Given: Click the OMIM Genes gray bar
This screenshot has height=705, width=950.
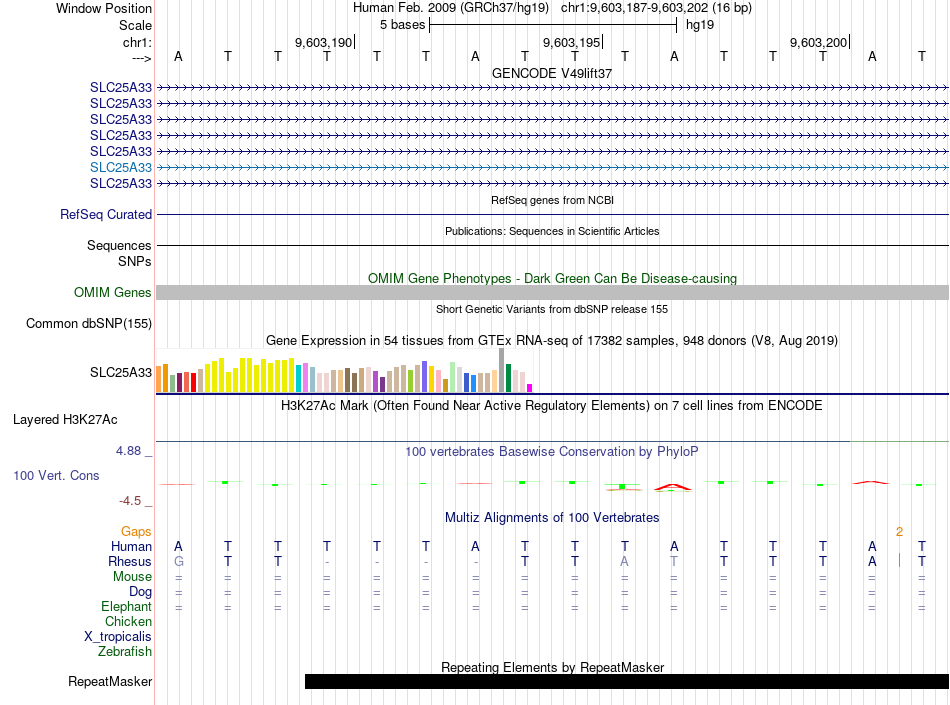Looking at the screenshot, I should tap(553, 293).
